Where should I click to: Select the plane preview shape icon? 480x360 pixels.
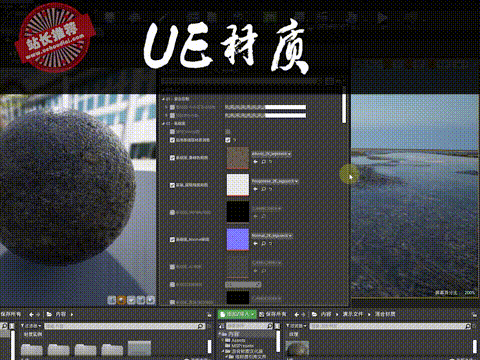point(131,300)
